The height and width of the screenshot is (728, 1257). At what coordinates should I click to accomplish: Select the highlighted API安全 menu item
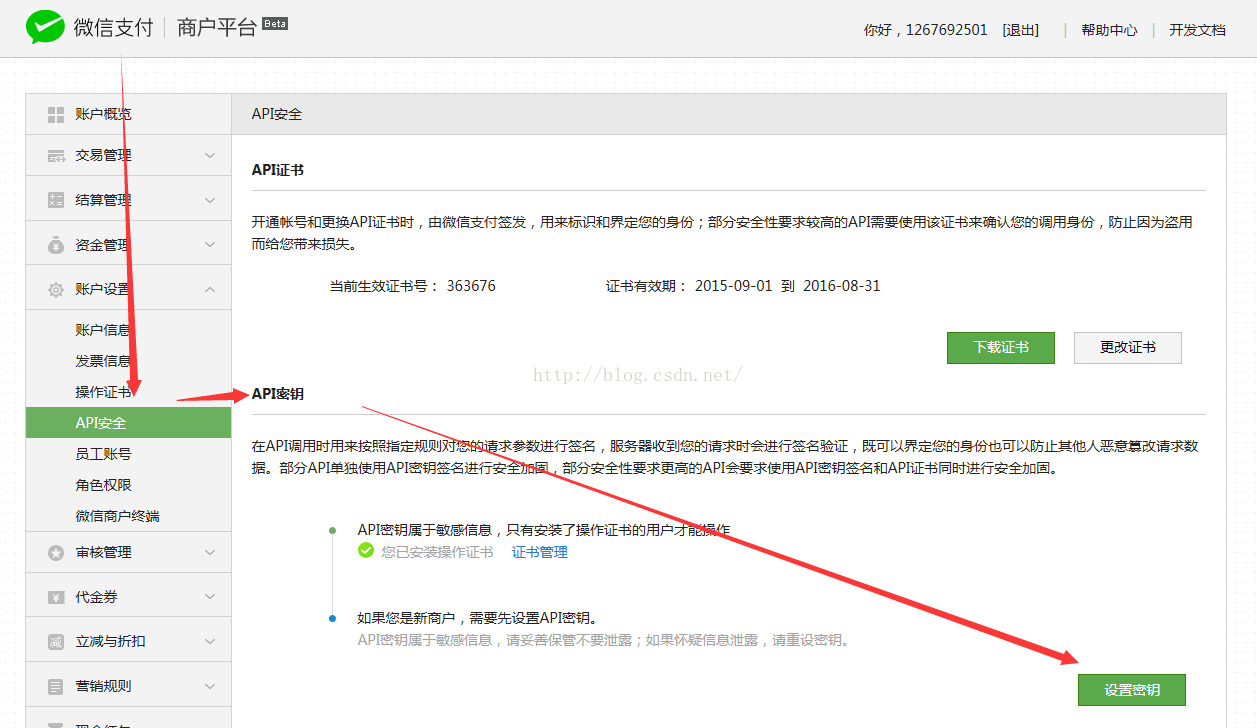(x=128, y=423)
